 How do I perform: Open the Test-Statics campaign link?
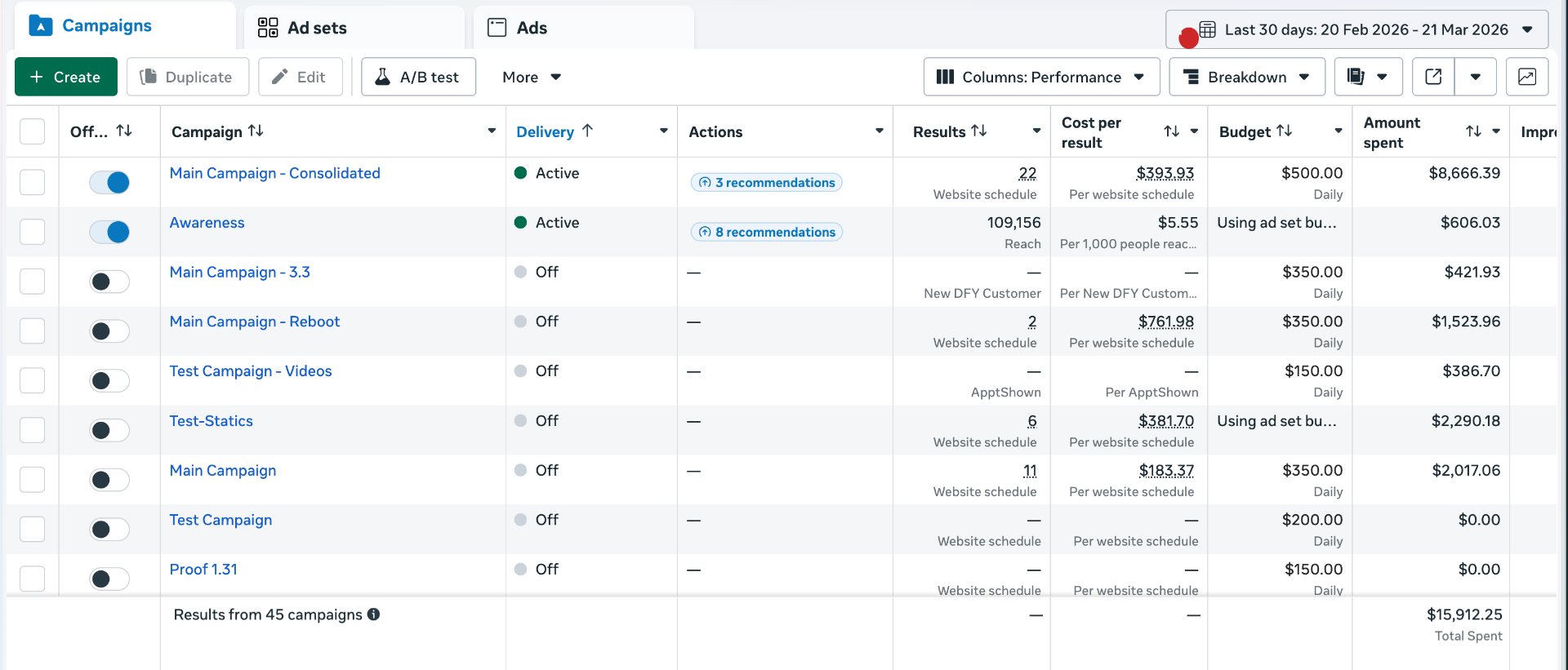(x=212, y=421)
